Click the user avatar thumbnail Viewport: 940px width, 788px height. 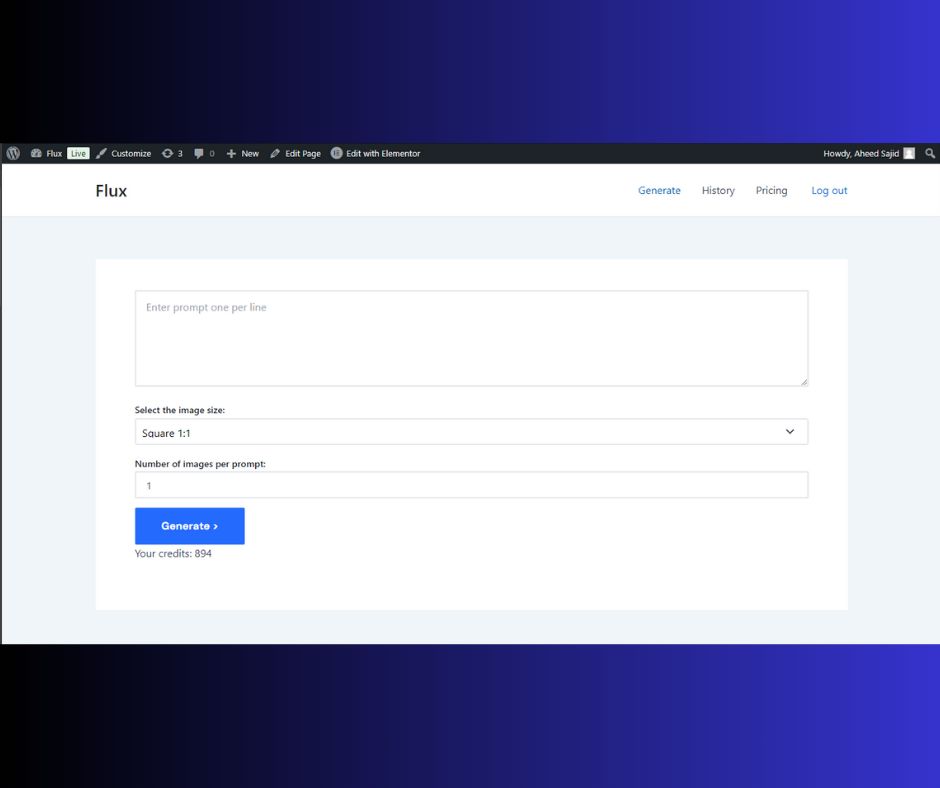(909, 154)
